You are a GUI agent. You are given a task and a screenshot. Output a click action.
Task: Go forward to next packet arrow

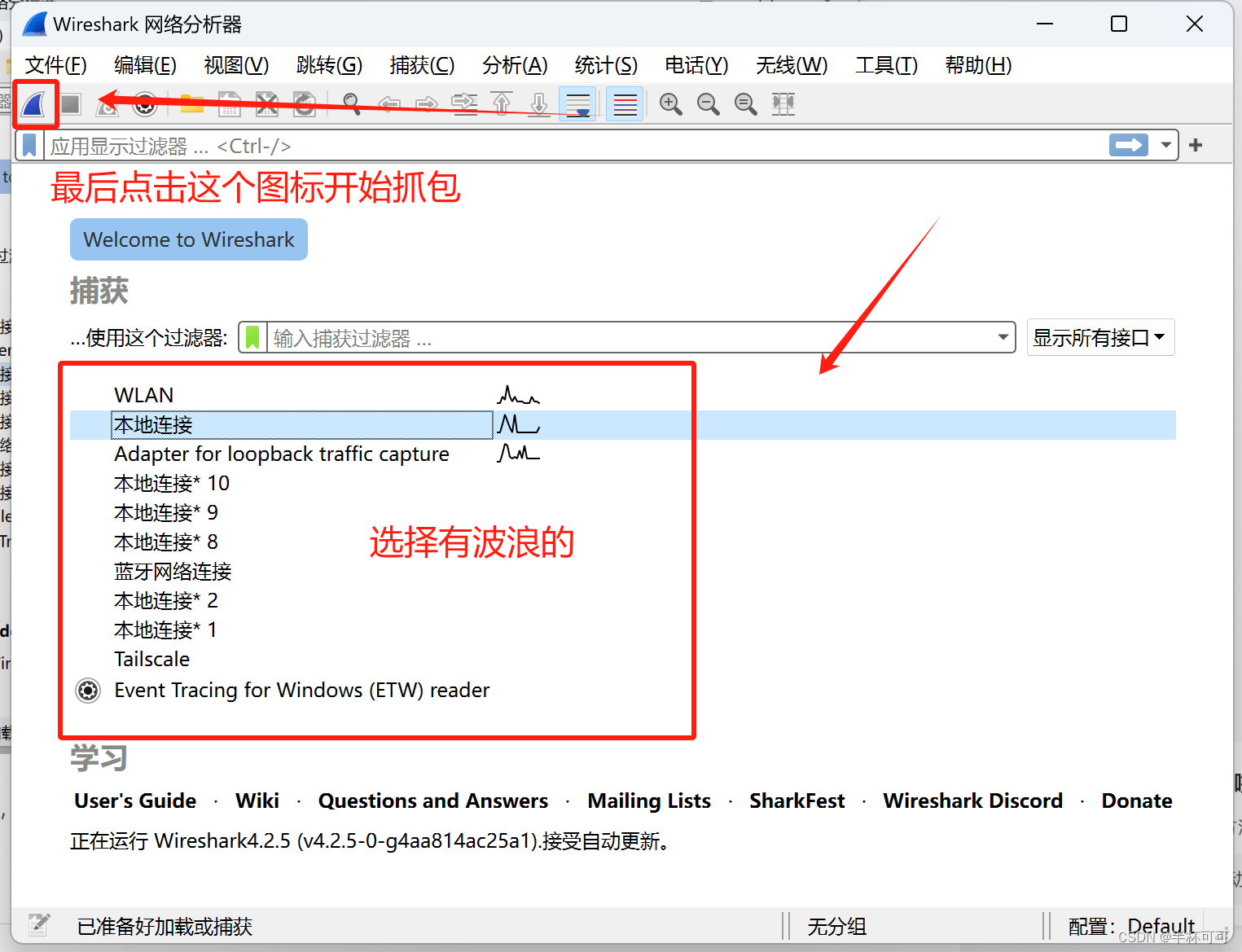click(x=427, y=104)
